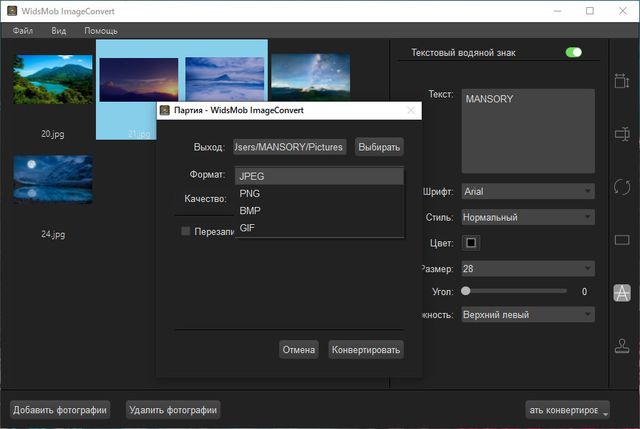Select the rotate tool icon
The height and width of the screenshot is (429, 640).
click(621, 187)
